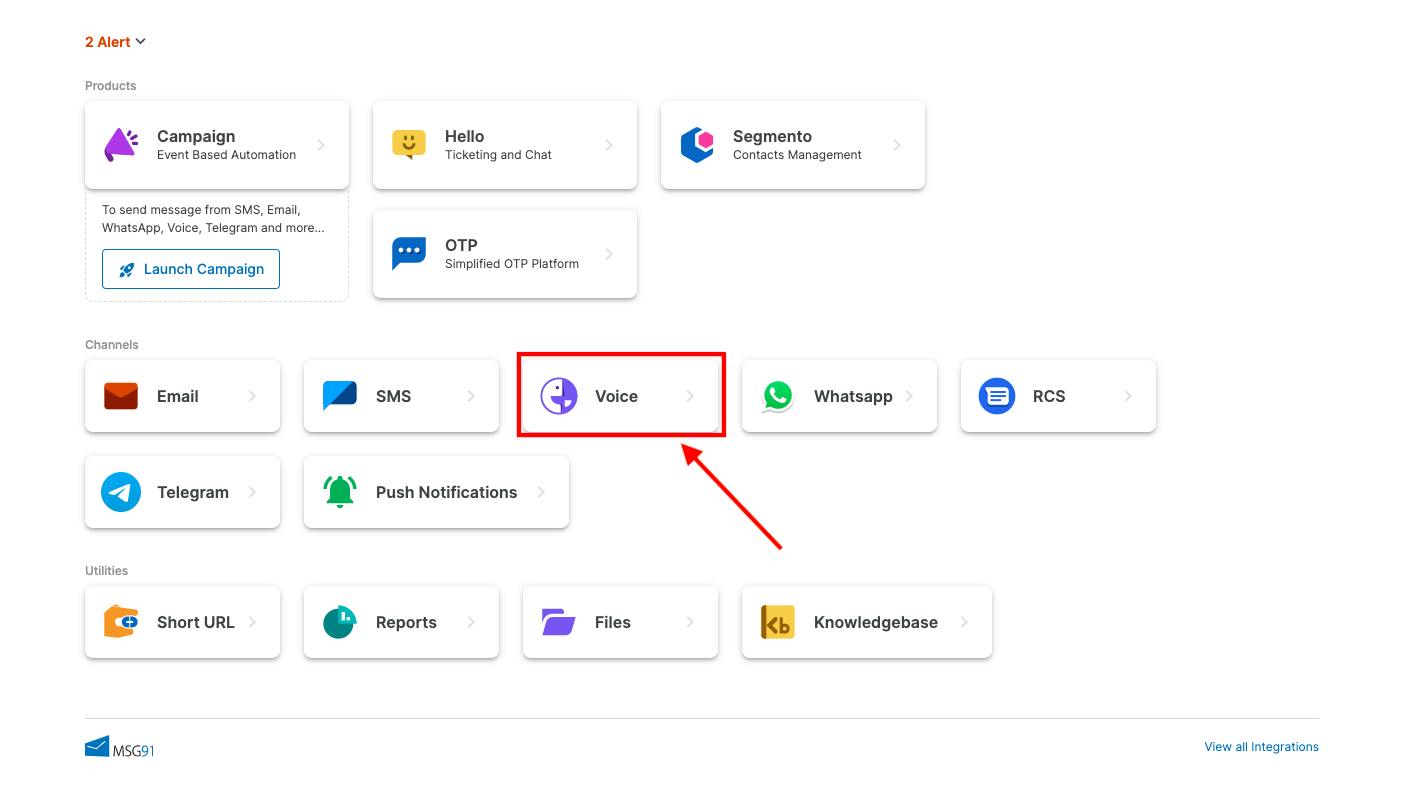The height and width of the screenshot is (785, 1416).
Task: Click the chevron on the Email card
Action: [x=252, y=396]
